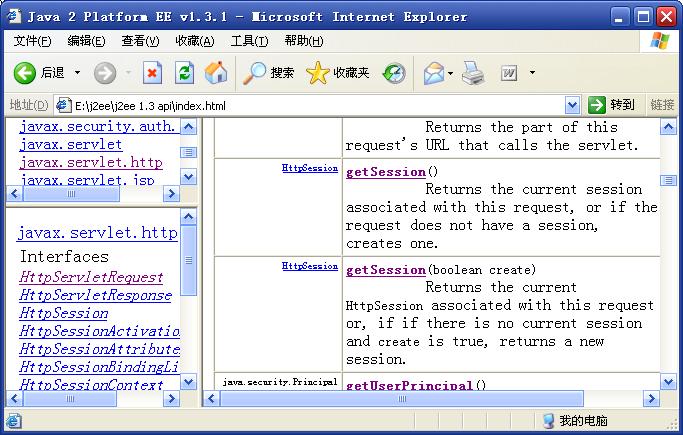This screenshot has height=435, width=683.
Task: Open the Tools (工具) menu
Action: click(249, 41)
